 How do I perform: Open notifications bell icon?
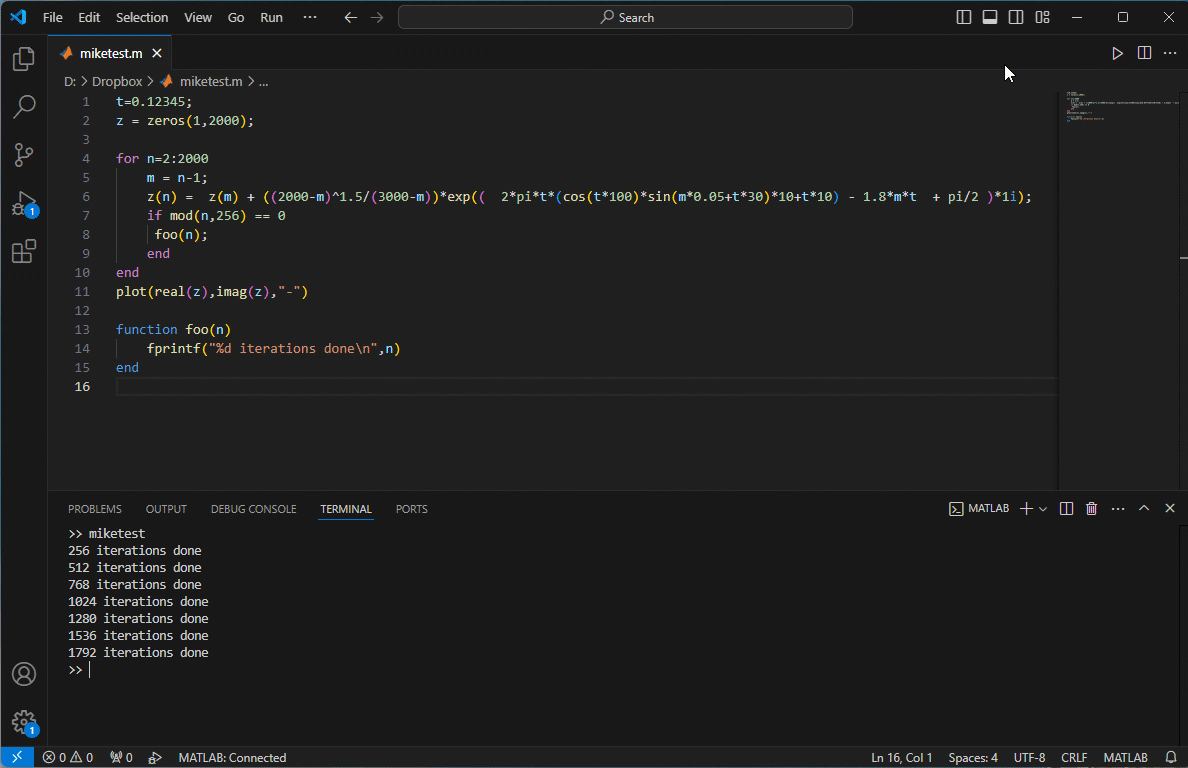pos(1171,757)
